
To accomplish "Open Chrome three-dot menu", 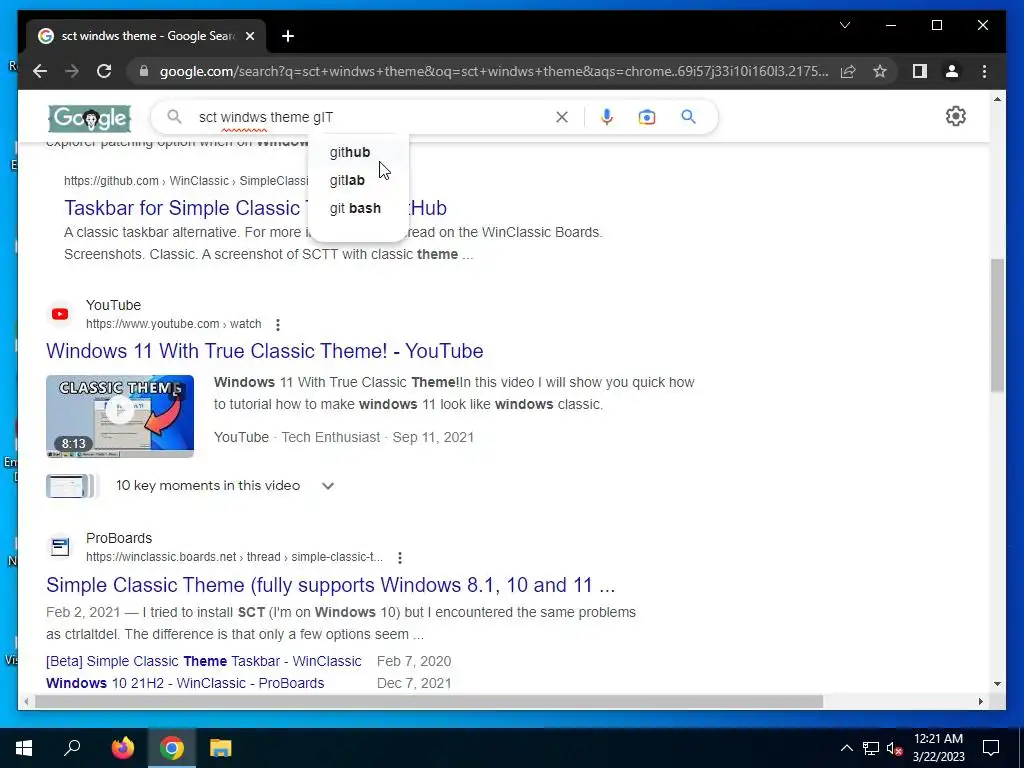I will [x=984, y=71].
